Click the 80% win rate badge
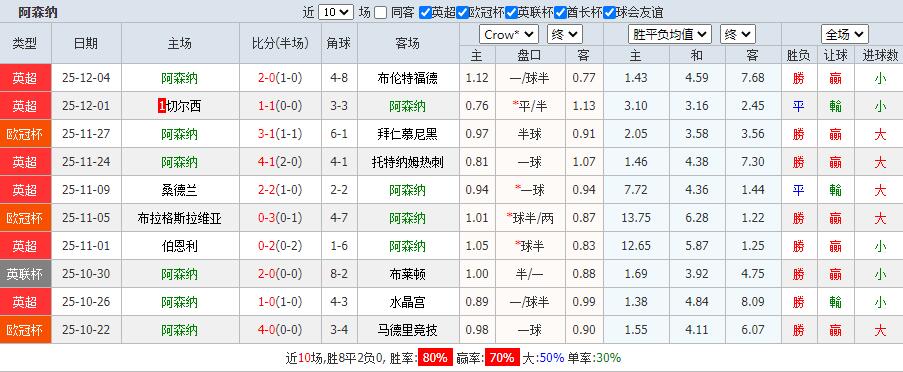This screenshot has width=903, height=372. click(x=435, y=358)
